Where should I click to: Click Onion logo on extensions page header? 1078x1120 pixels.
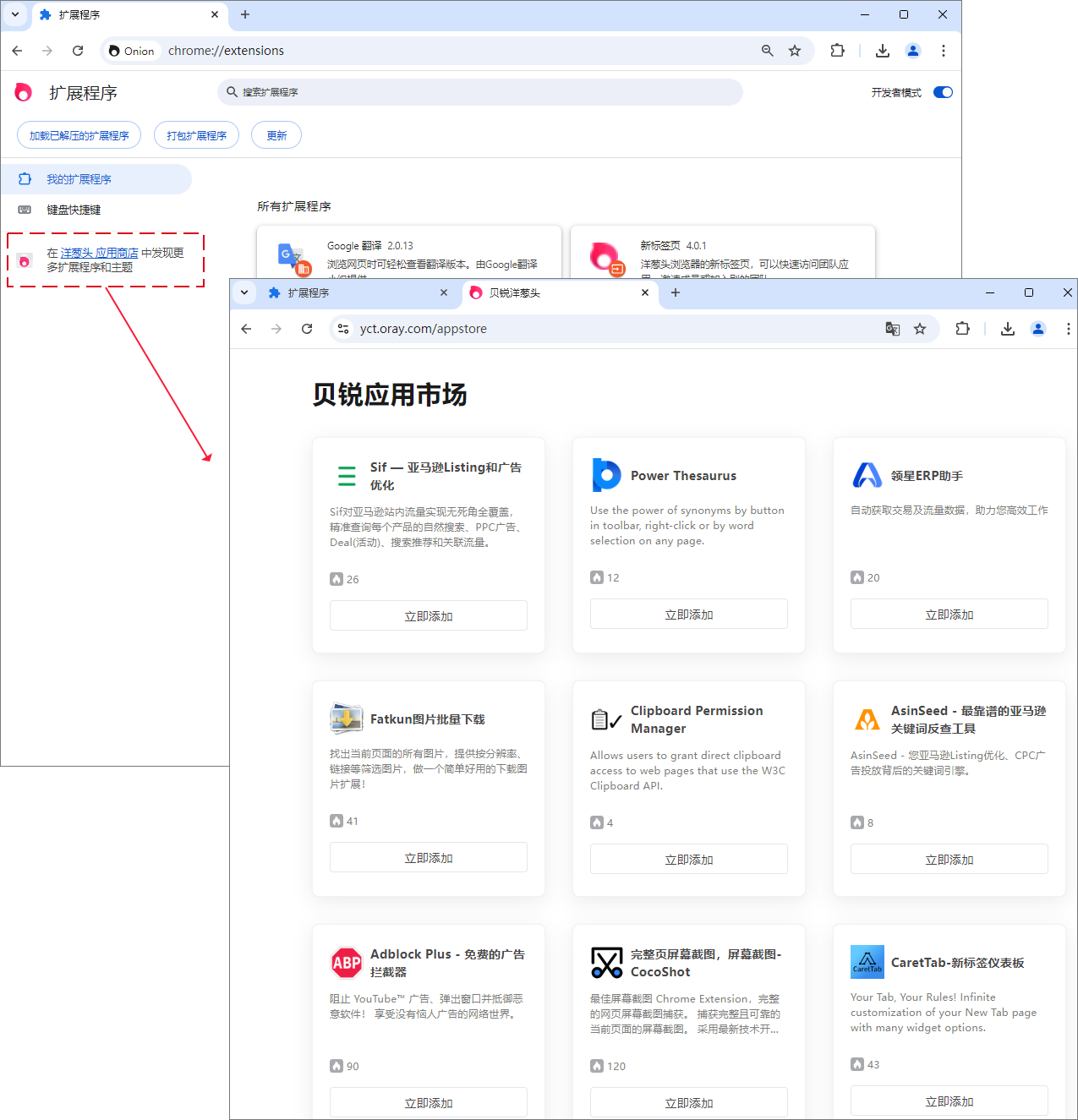tap(24, 92)
